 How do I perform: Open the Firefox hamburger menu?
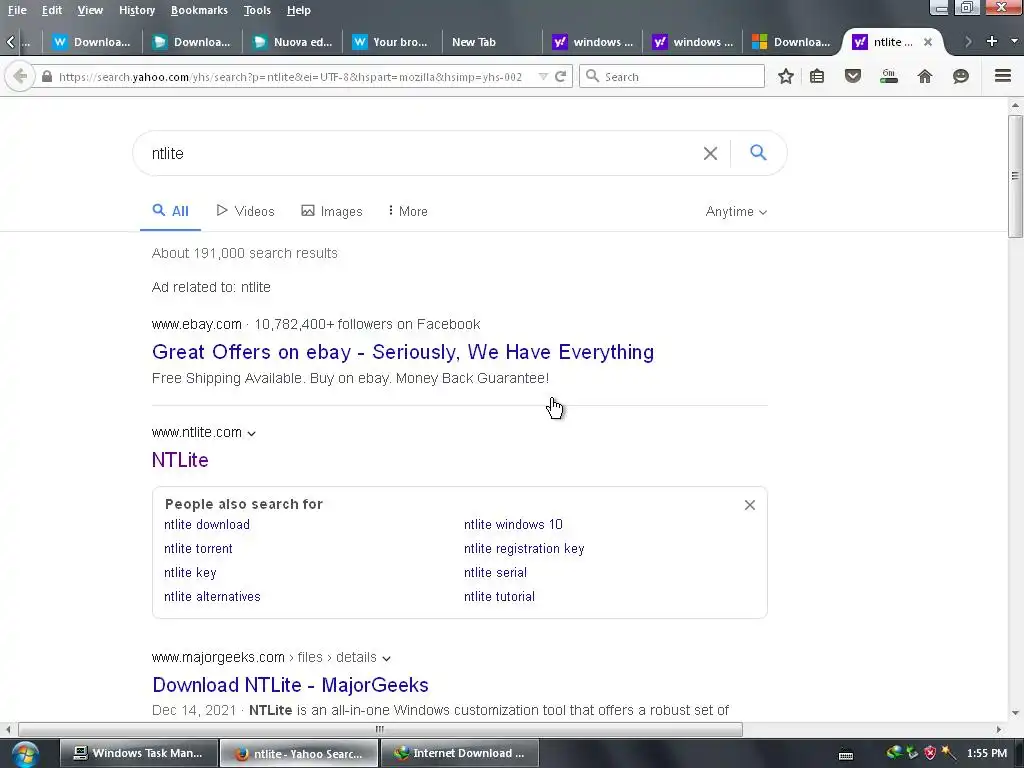coord(1003,76)
